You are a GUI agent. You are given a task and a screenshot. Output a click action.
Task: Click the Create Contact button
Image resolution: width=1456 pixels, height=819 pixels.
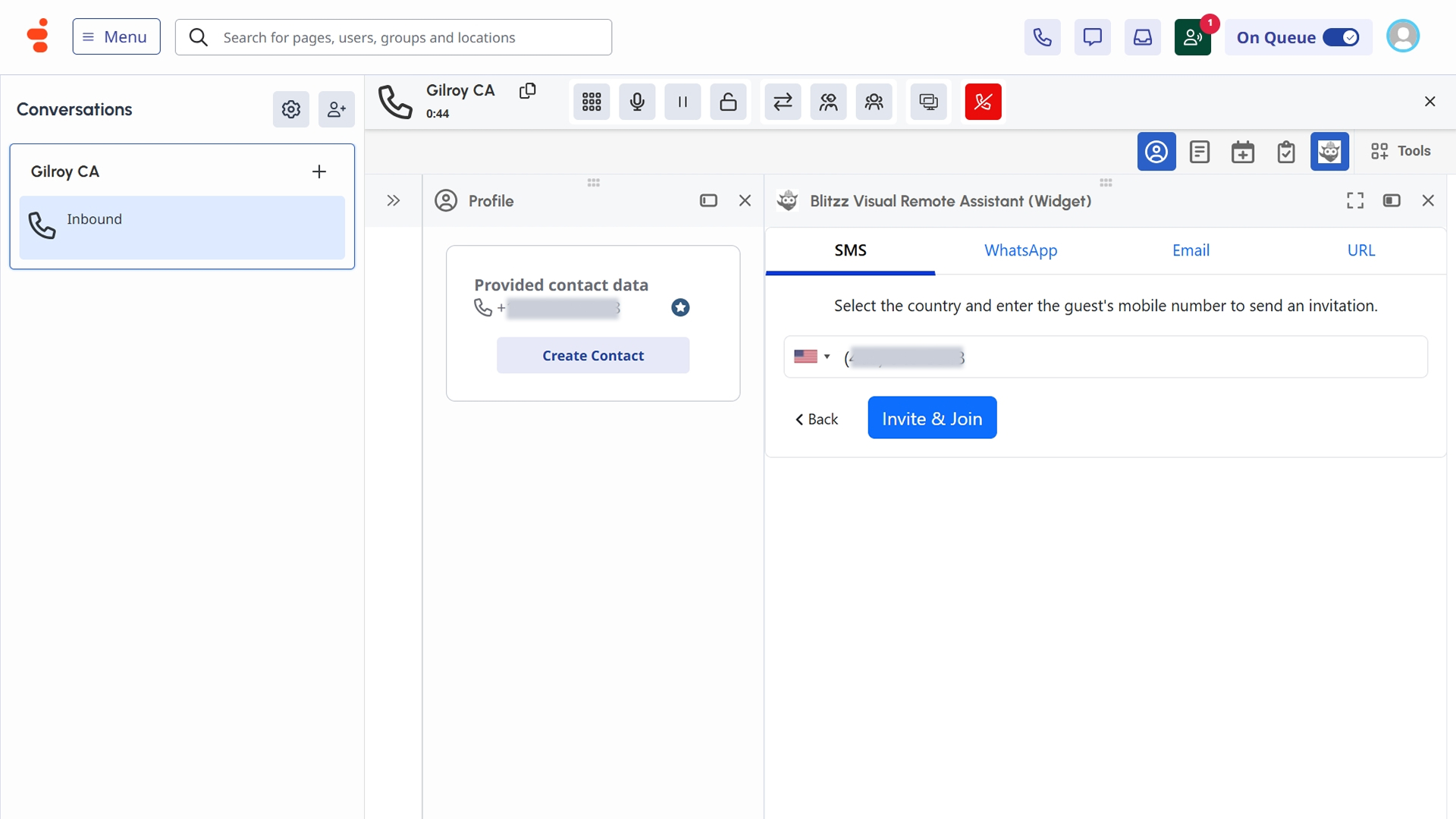point(593,356)
